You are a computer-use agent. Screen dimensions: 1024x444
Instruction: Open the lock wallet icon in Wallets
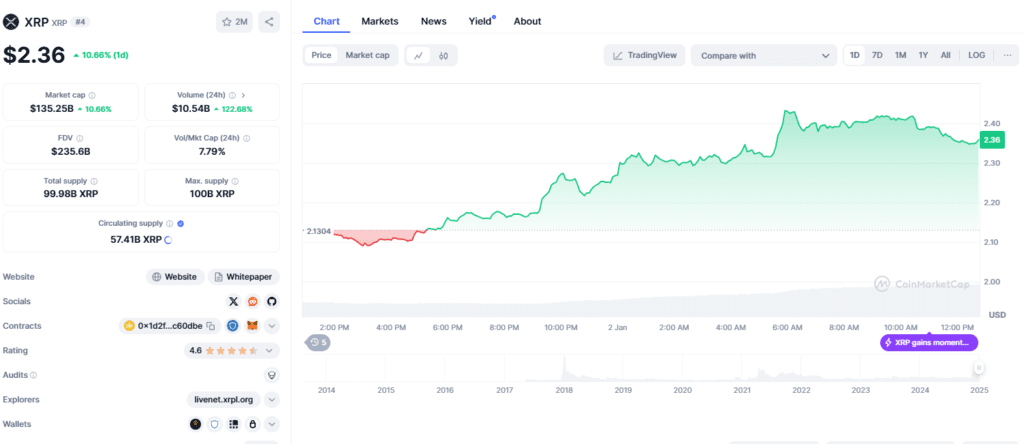click(x=252, y=424)
